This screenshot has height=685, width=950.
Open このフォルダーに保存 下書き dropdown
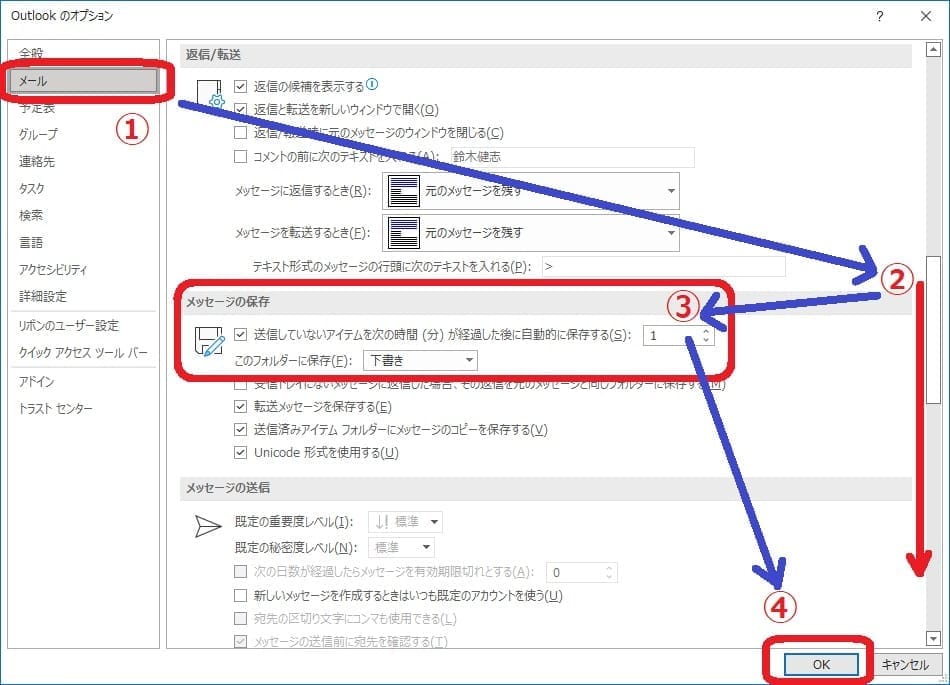pos(420,360)
